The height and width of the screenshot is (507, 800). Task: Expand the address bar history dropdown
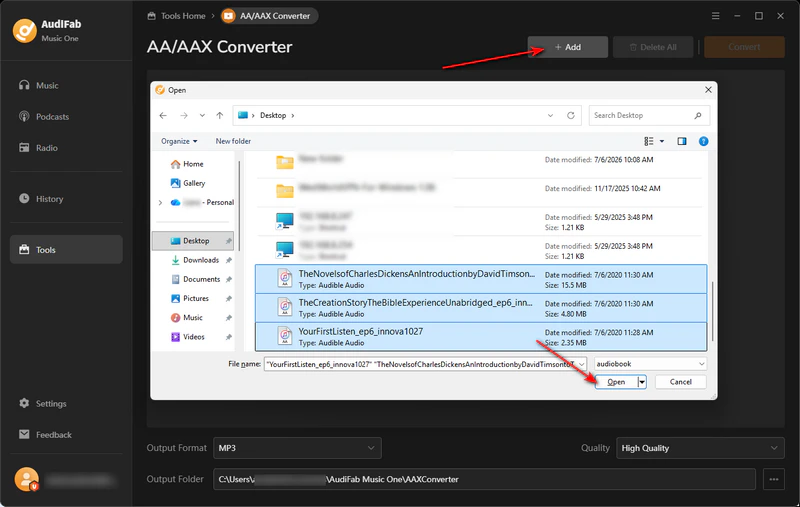(x=550, y=115)
